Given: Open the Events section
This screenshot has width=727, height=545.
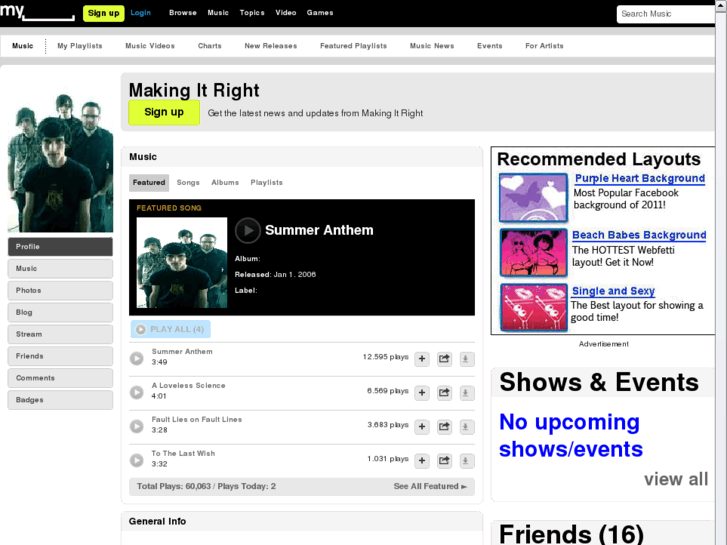Looking at the screenshot, I should 490,46.
